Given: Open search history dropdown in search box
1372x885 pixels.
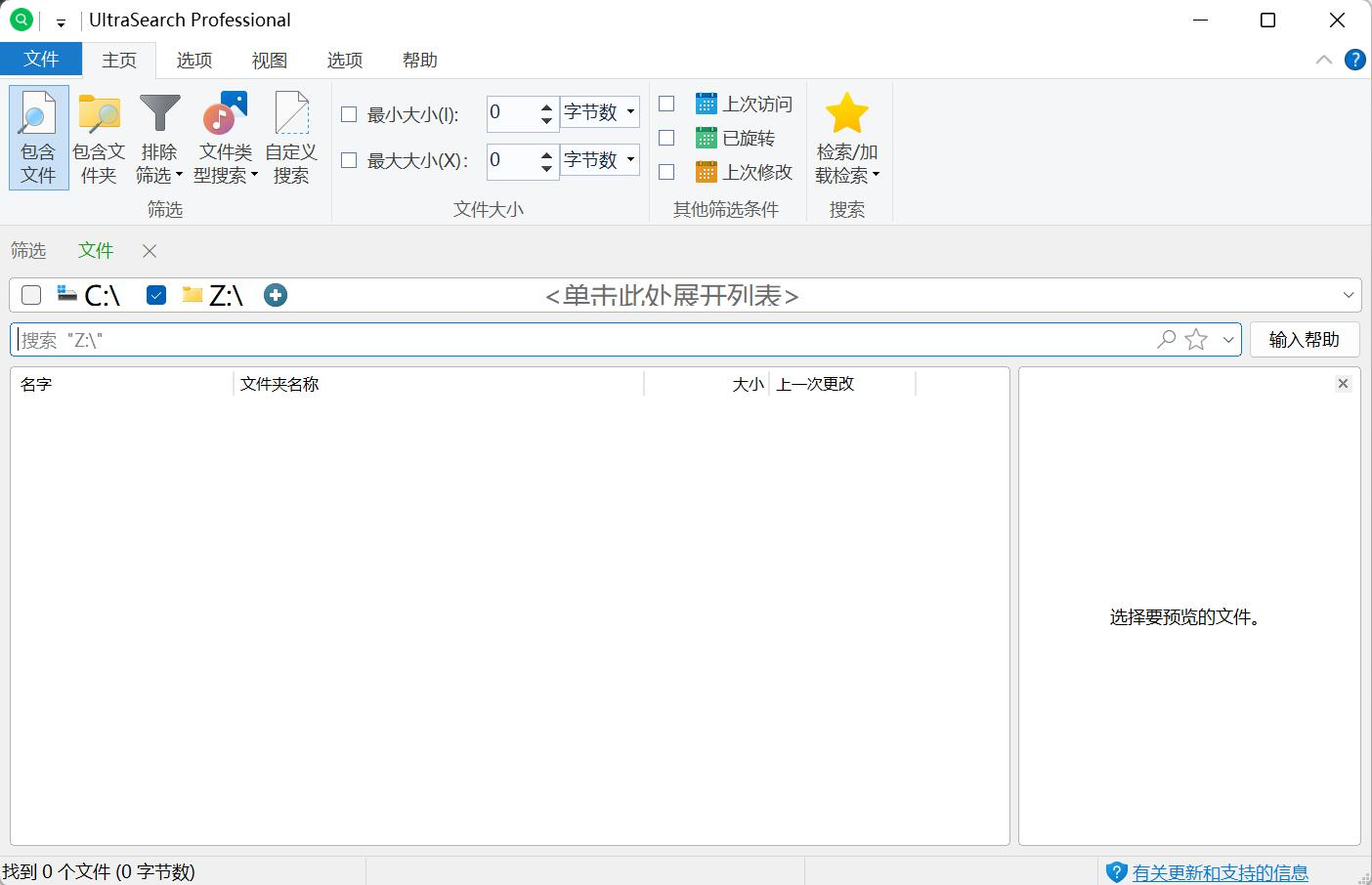Looking at the screenshot, I should click(1228, 340).
